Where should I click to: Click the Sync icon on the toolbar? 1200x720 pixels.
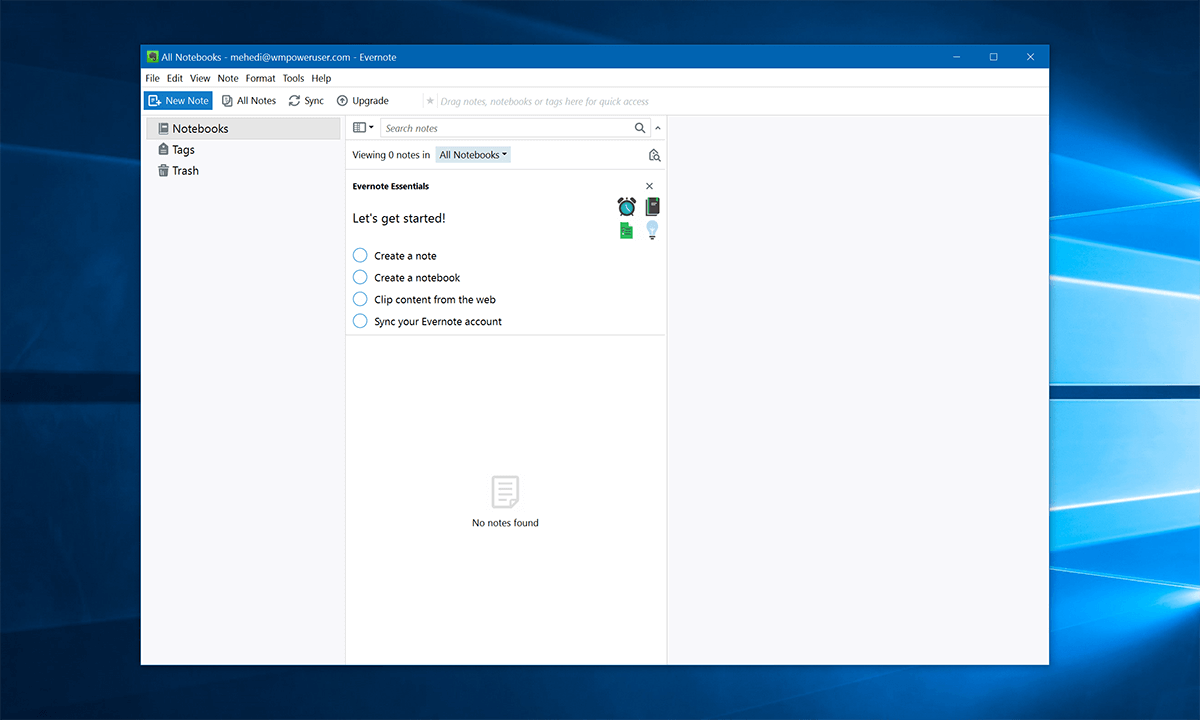293,100
